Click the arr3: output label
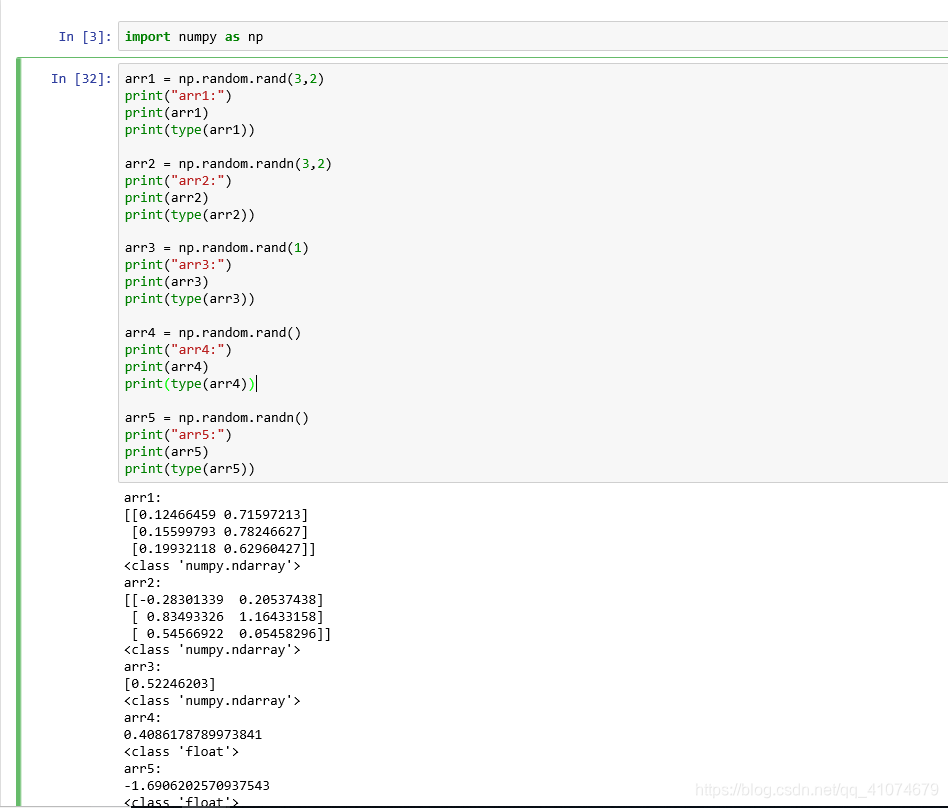This screenshot has width=948, height=808. tap(143, 666)
